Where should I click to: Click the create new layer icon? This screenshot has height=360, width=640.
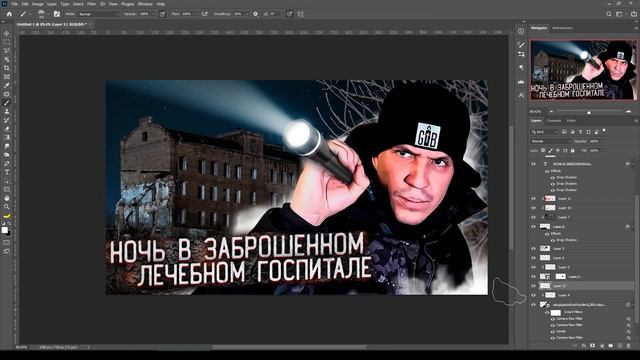pyautogui.click(x=620, y=346)
